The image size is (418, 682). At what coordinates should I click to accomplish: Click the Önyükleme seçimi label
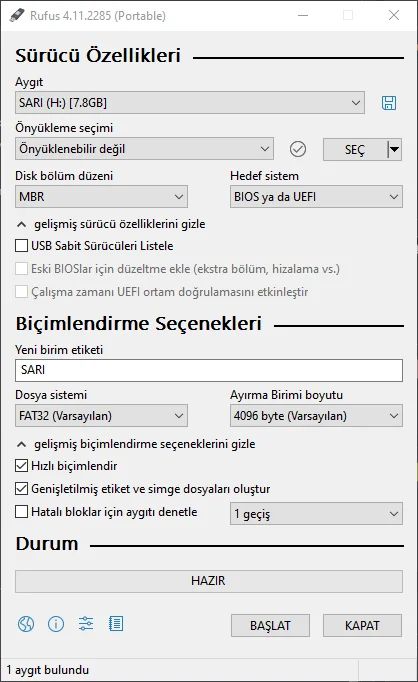[64, 128]
